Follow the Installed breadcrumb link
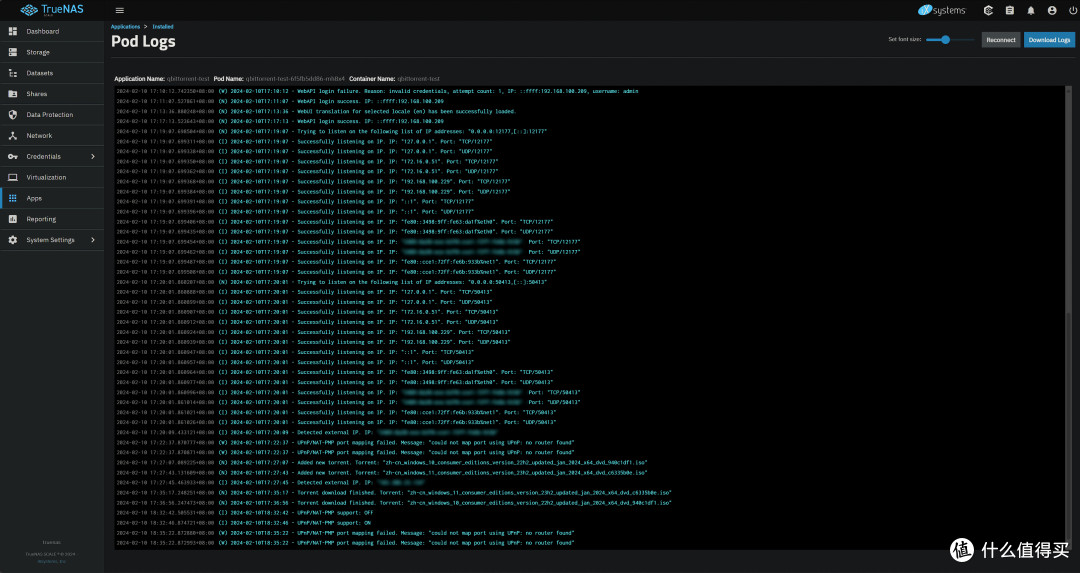This screenshot has height=573, width=1080. 163,27
